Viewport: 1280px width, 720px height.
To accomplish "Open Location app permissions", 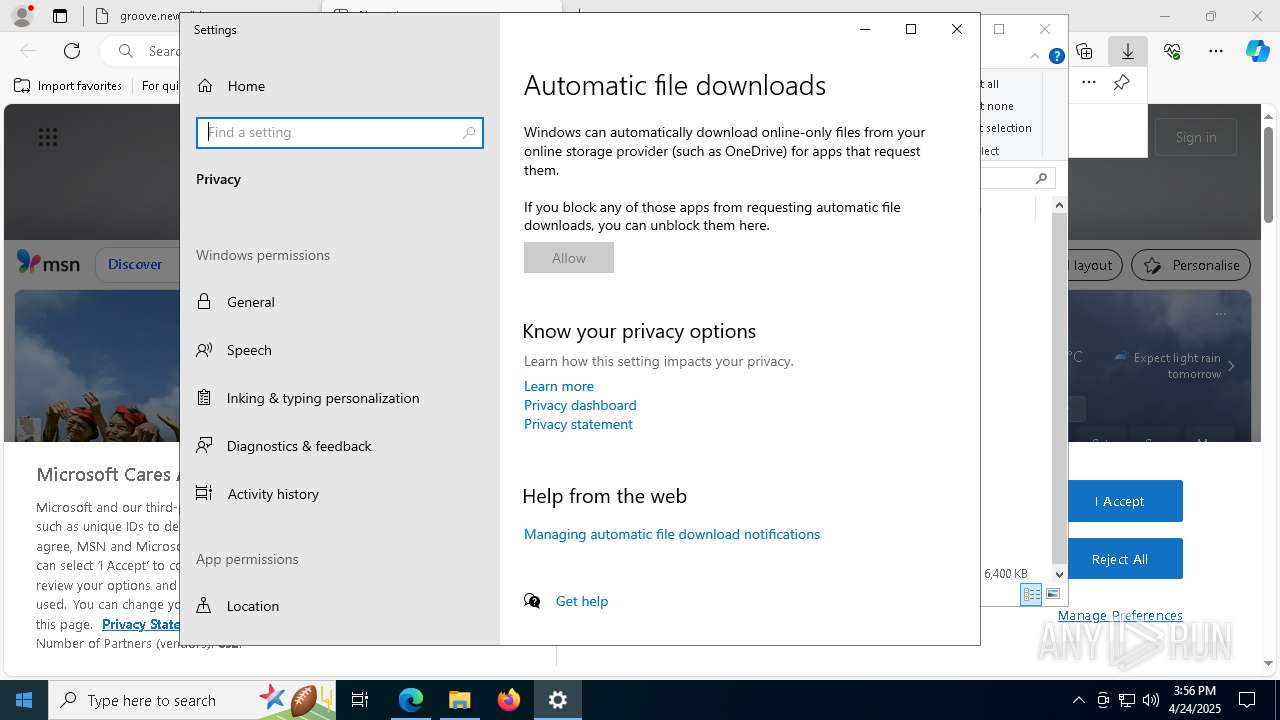I will click(238, 606).
